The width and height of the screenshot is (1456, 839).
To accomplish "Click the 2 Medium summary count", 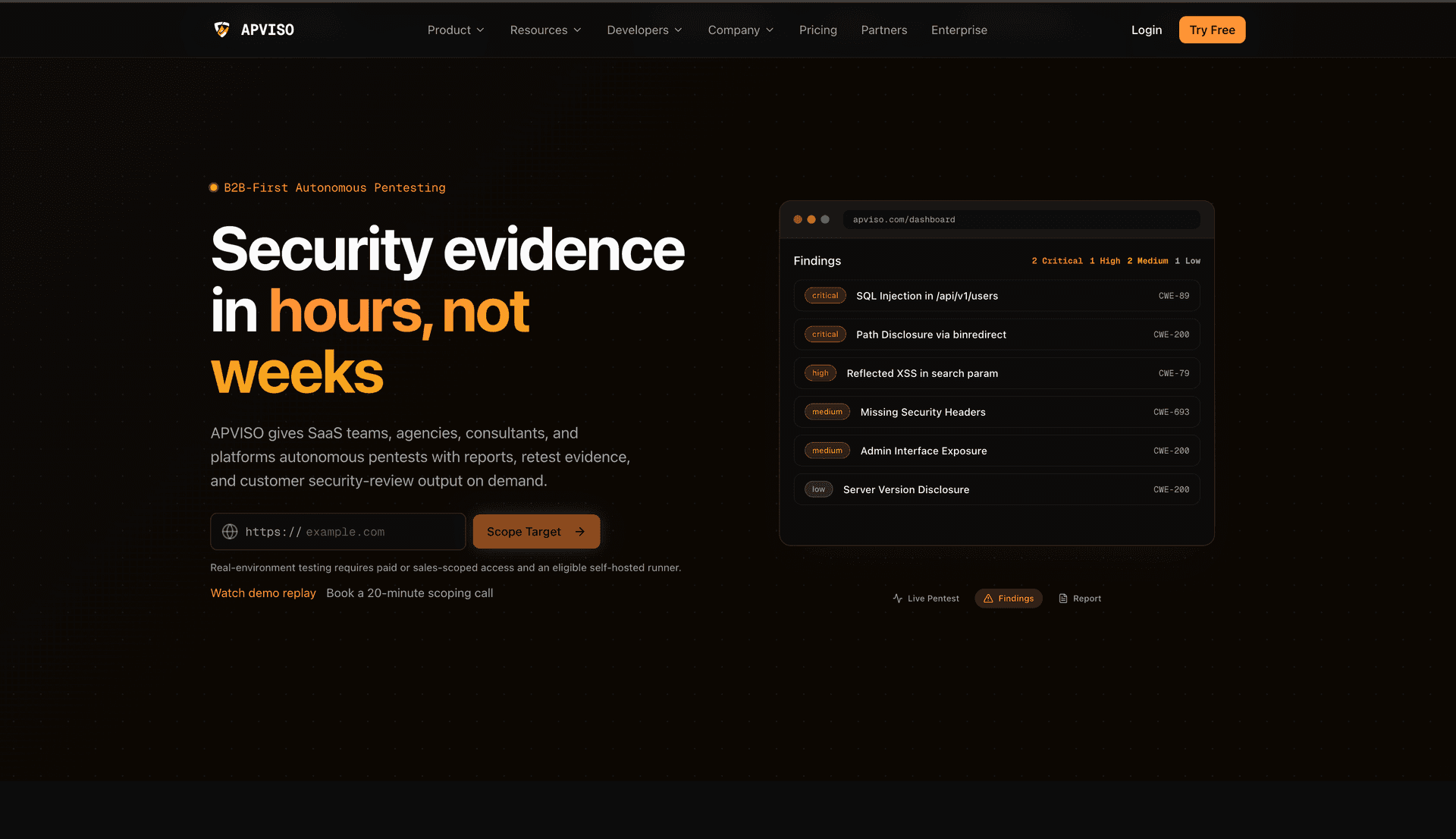I will (1147, 261).
